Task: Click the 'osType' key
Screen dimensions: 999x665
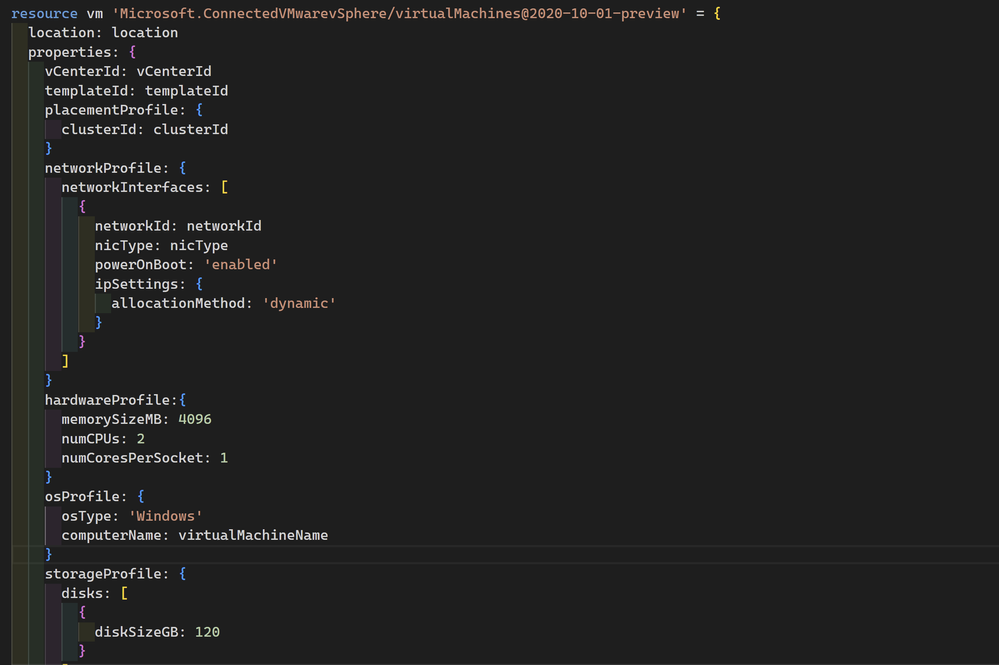Action: click(x=86, y=516)
